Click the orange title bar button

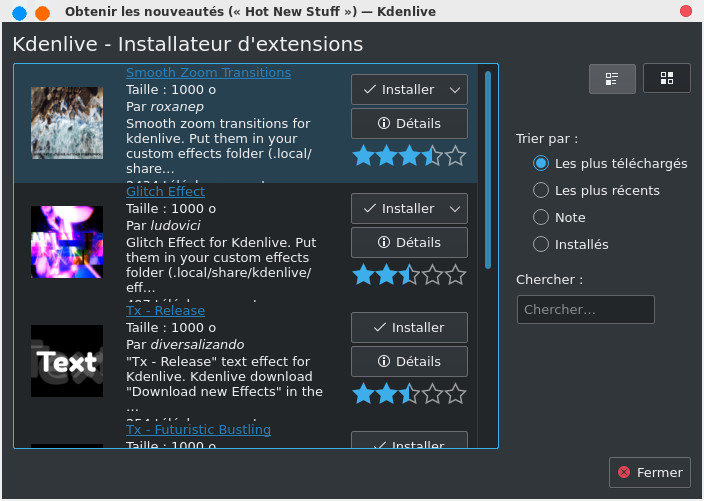(43, 13)
